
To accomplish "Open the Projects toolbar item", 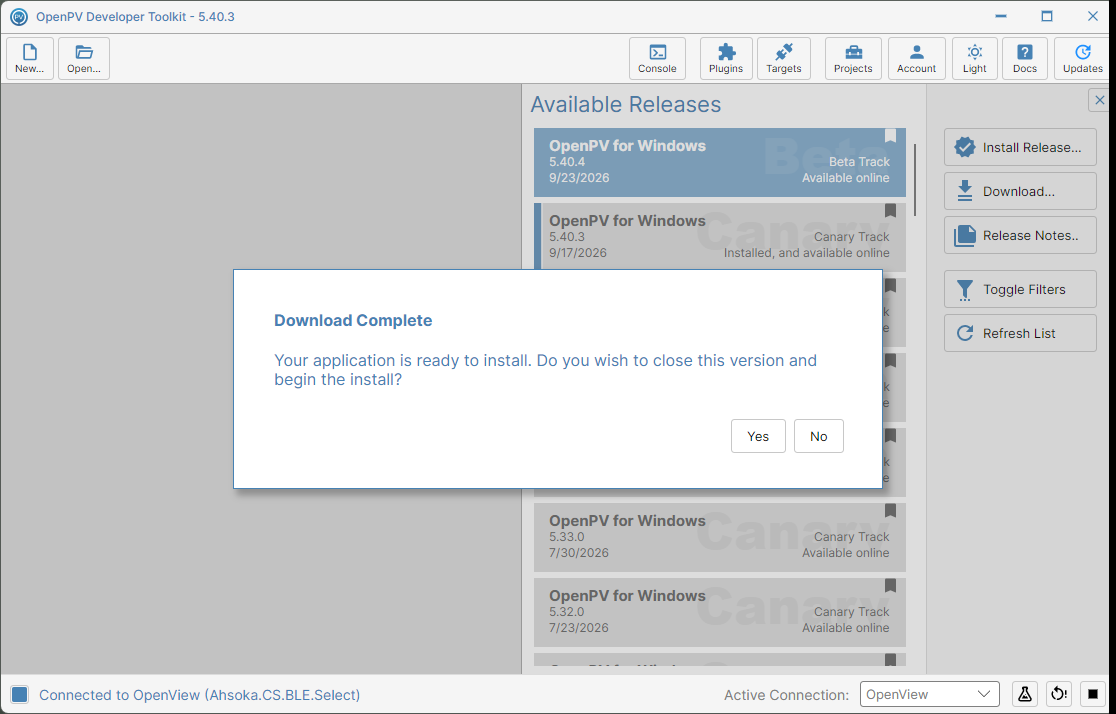I will 853,58.
